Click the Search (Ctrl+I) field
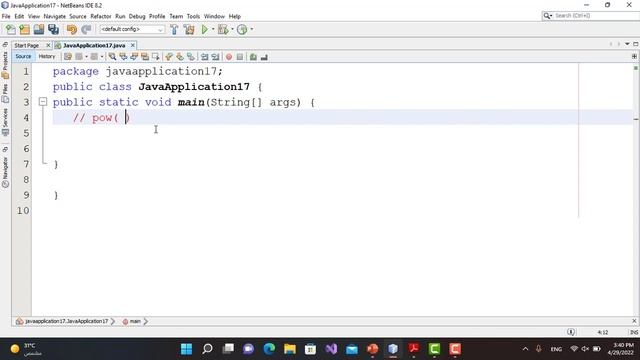Viewport: 640px width, 360px height. [590, 16]
